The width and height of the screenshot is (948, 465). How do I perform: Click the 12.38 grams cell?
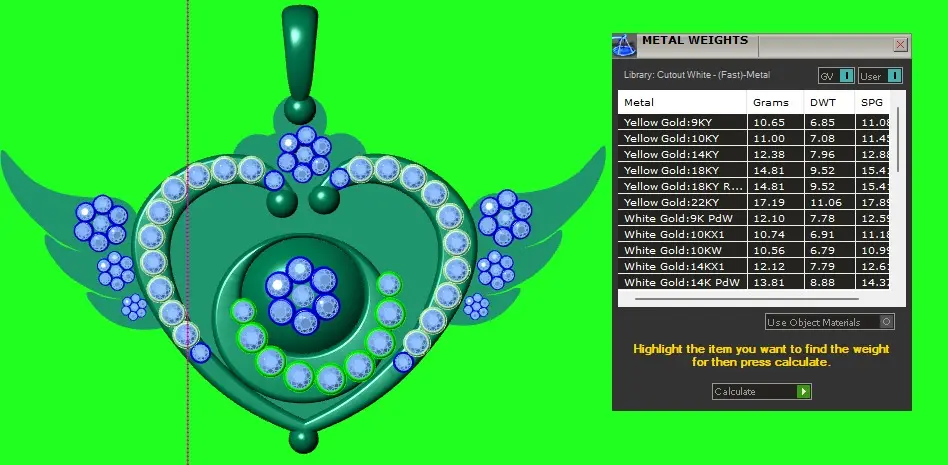pos(775,154)
